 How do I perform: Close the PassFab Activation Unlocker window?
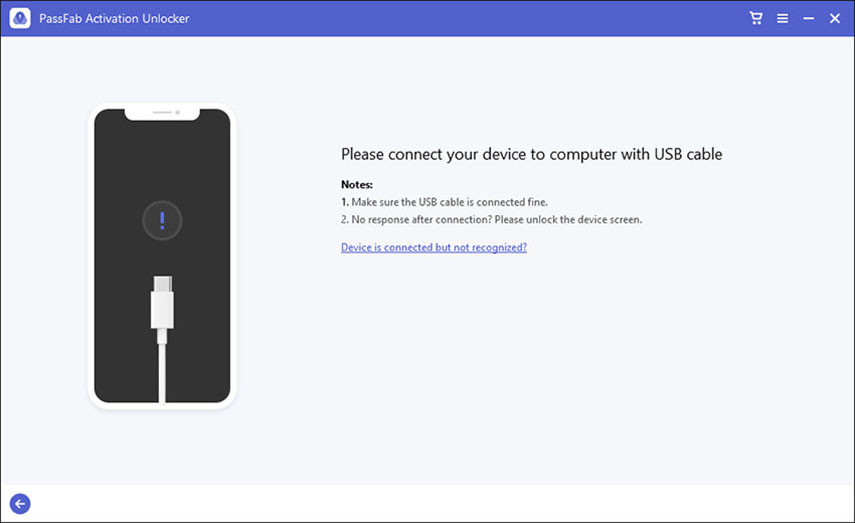[834, 18]
